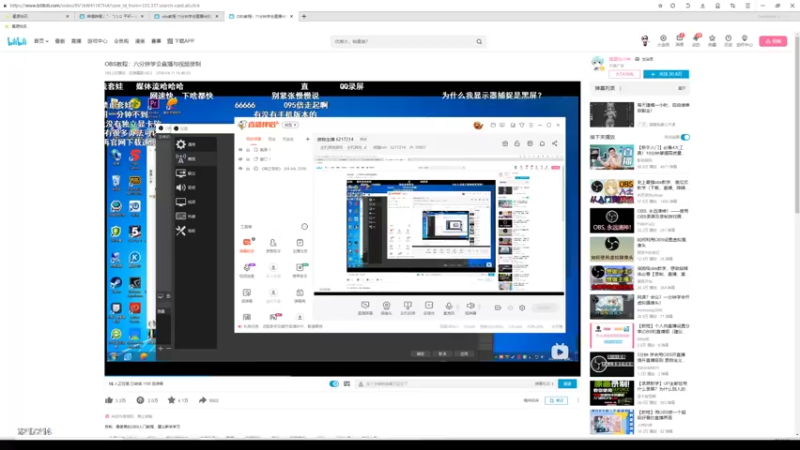
Task: Open the 创作中心 lightbulb icon
Action: (744, 41)
